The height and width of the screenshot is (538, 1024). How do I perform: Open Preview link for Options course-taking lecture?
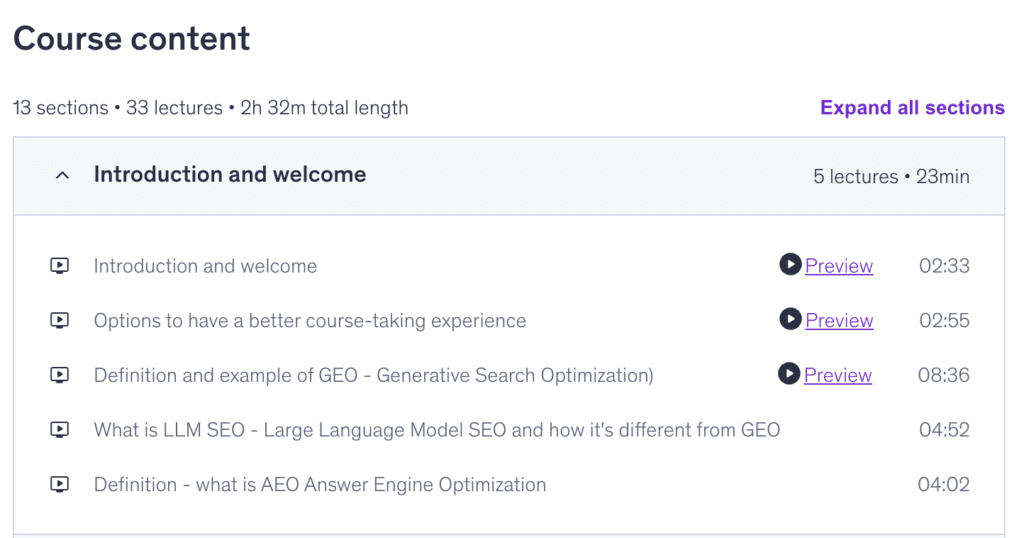839,321
